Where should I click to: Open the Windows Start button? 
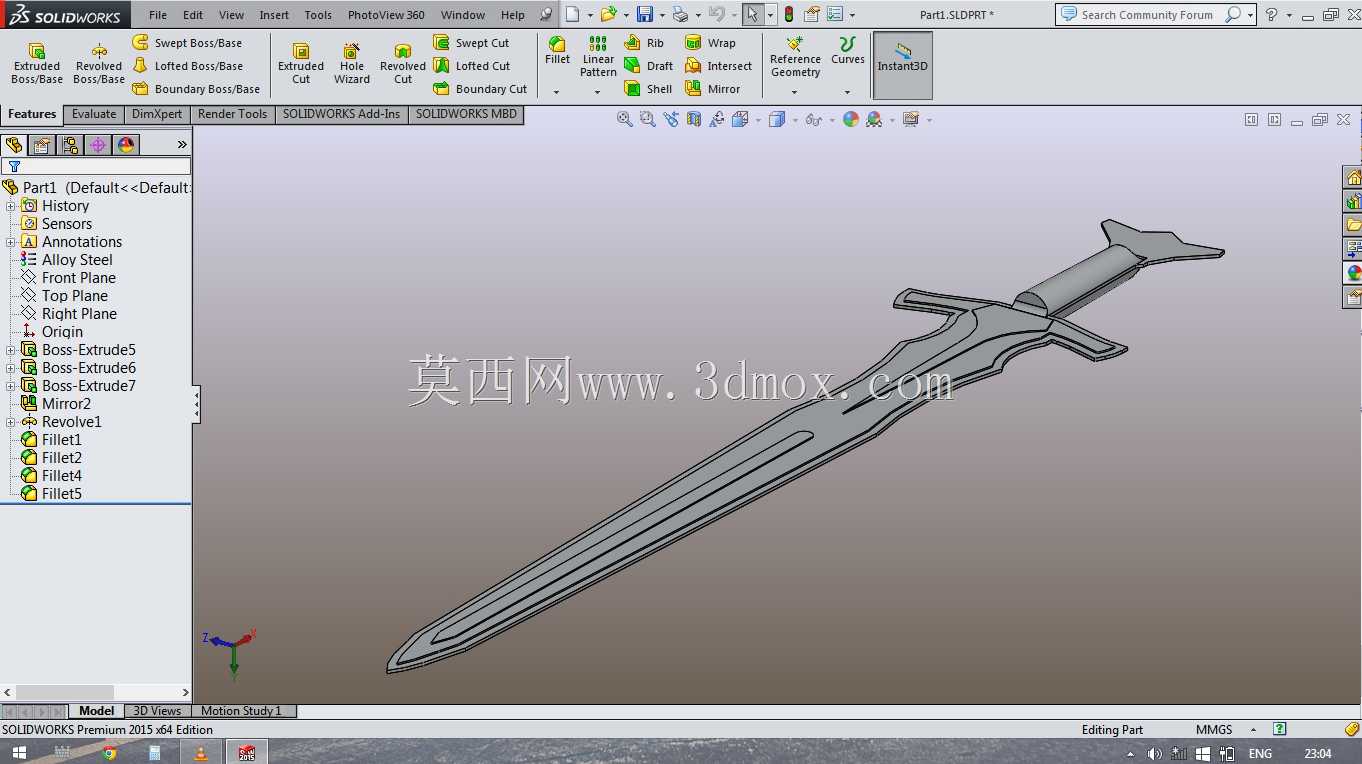[20, 753]
